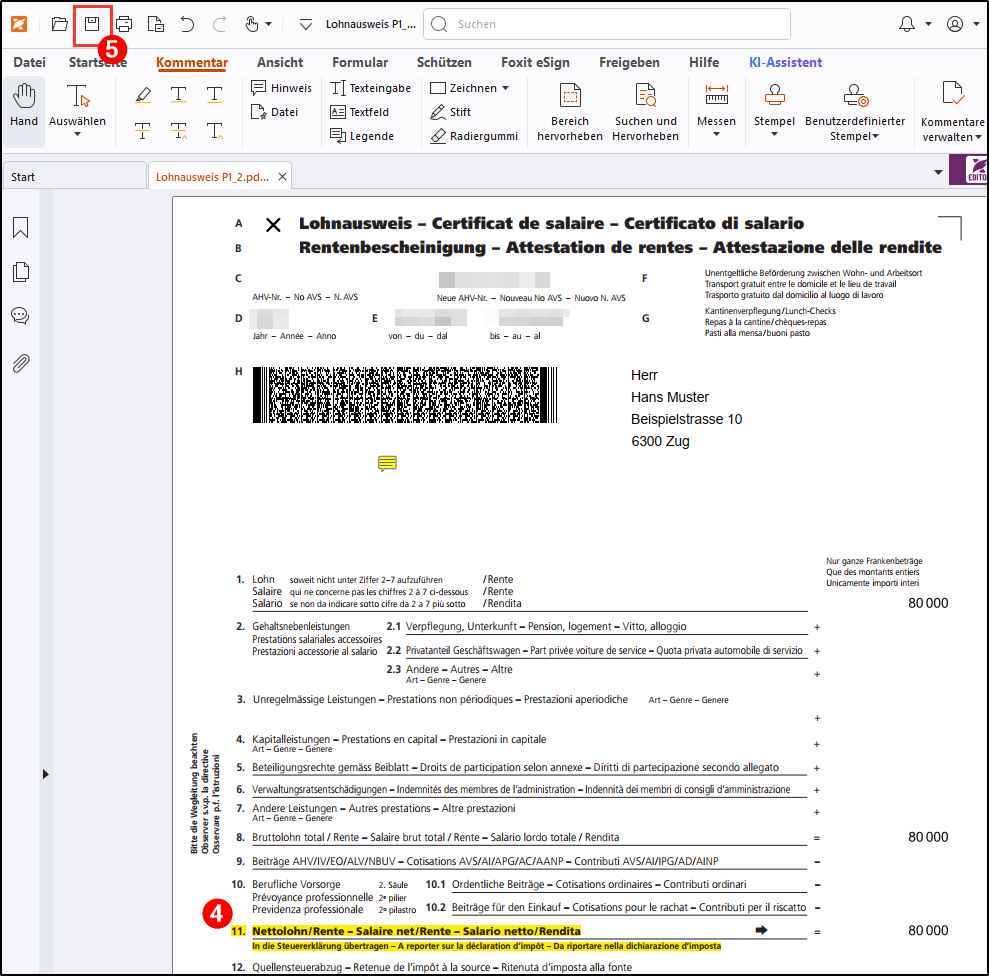Open the Foxit eSign tab
Screen dimensions: 989x976
535,62
